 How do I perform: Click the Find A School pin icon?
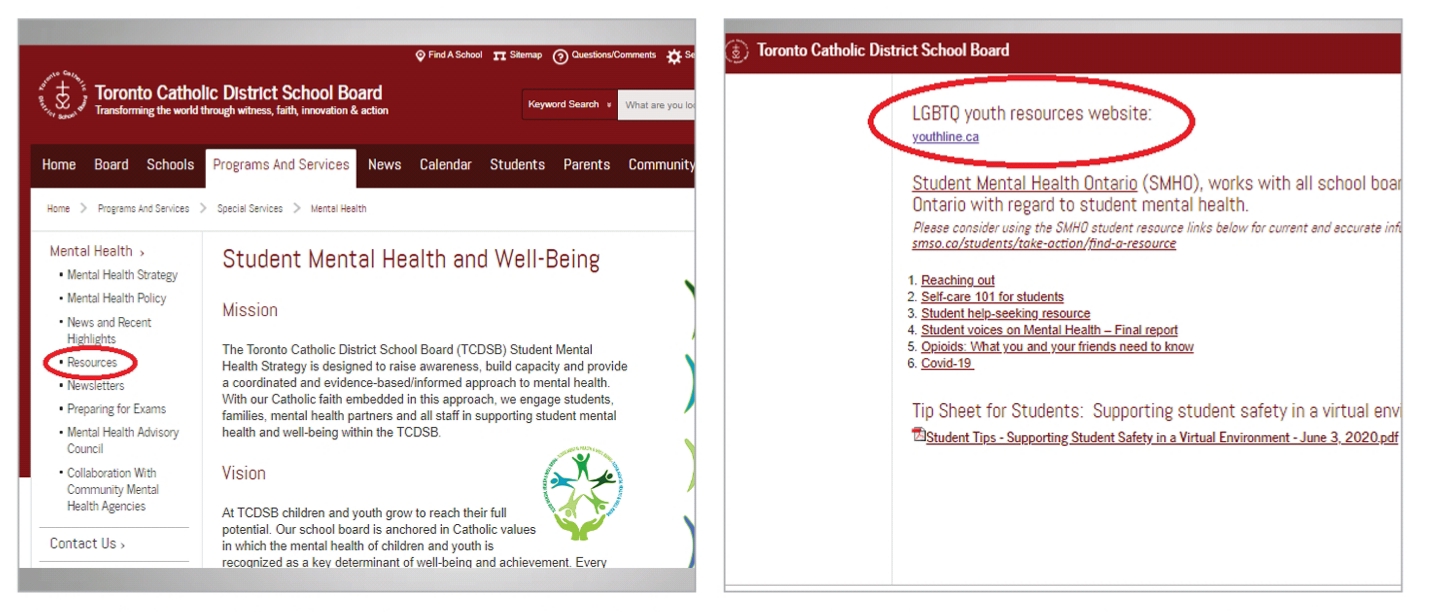coord(420,56)
